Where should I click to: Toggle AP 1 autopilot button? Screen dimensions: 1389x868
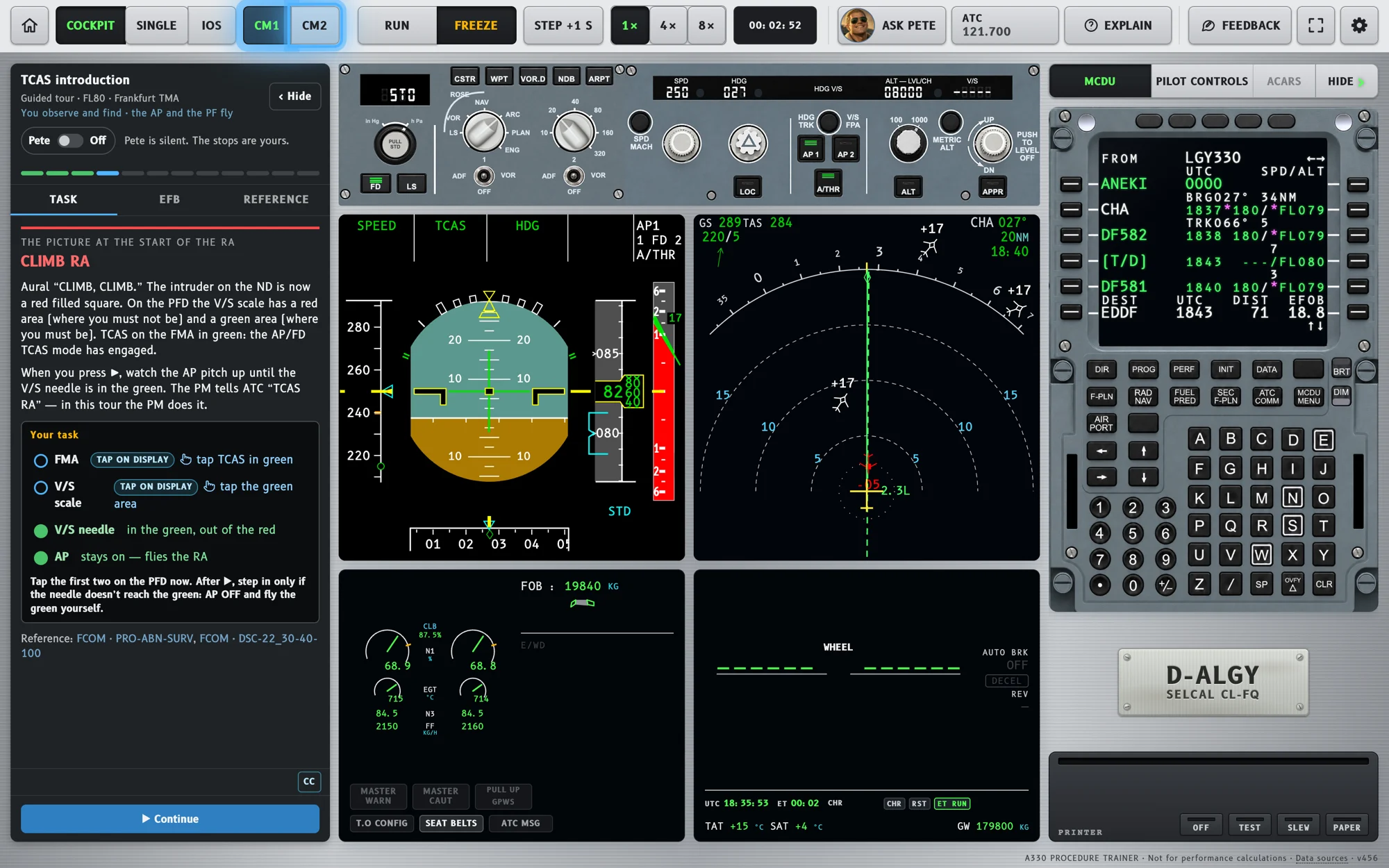(810, 149)
